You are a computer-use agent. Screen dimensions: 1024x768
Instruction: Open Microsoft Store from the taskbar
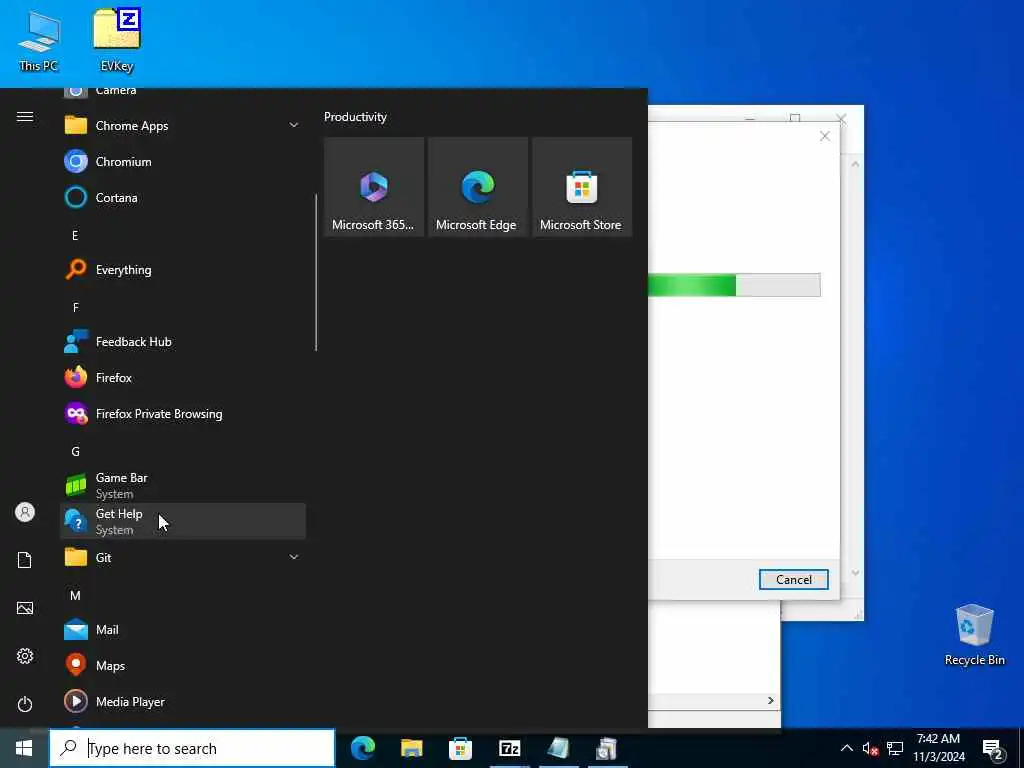[460, 748]
